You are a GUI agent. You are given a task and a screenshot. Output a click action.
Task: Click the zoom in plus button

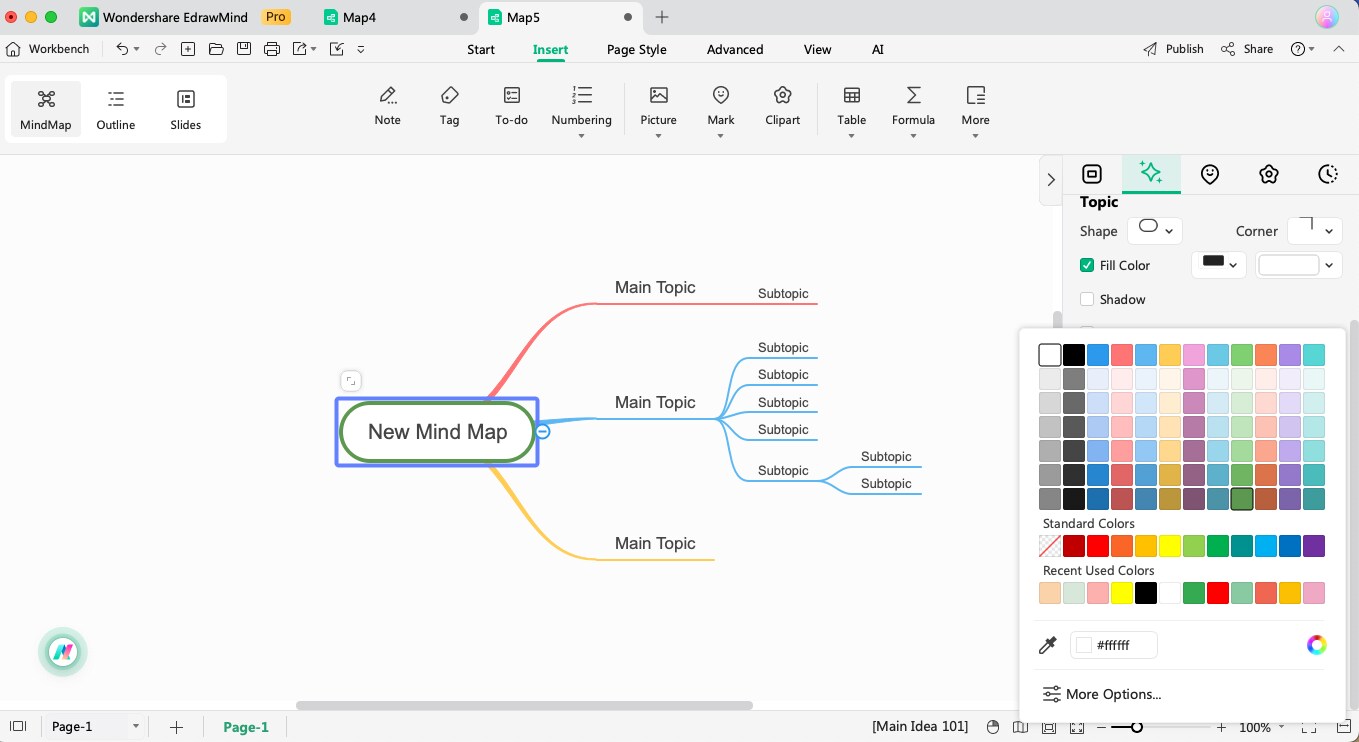[x=1223, y=727]
